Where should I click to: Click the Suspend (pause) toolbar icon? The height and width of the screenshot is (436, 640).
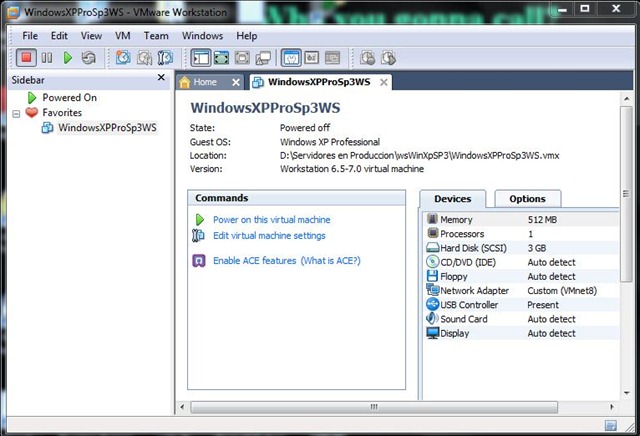click(47, 58)
